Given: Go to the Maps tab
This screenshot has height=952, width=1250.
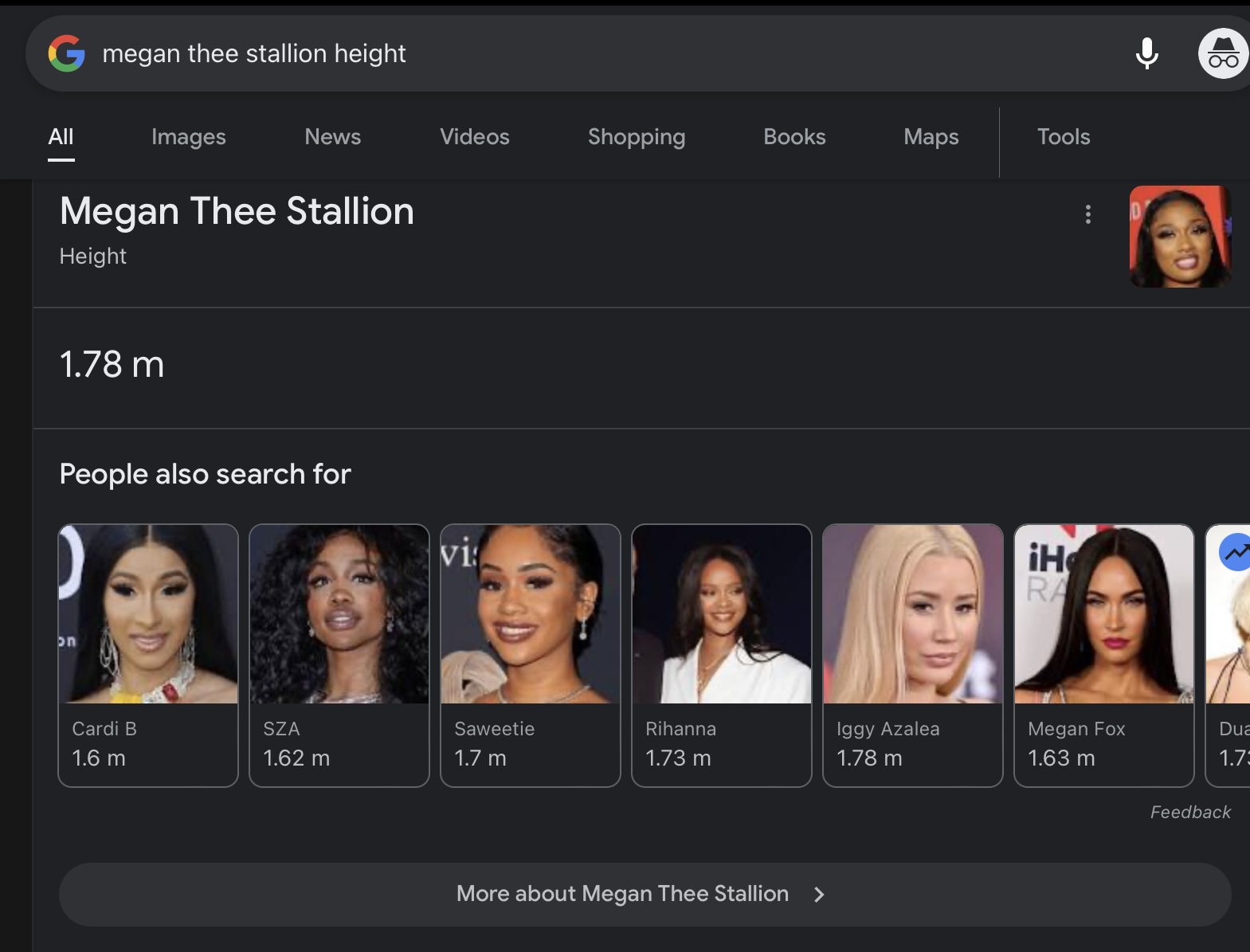Looking at the screenshot, I should [x=931, y=137].
